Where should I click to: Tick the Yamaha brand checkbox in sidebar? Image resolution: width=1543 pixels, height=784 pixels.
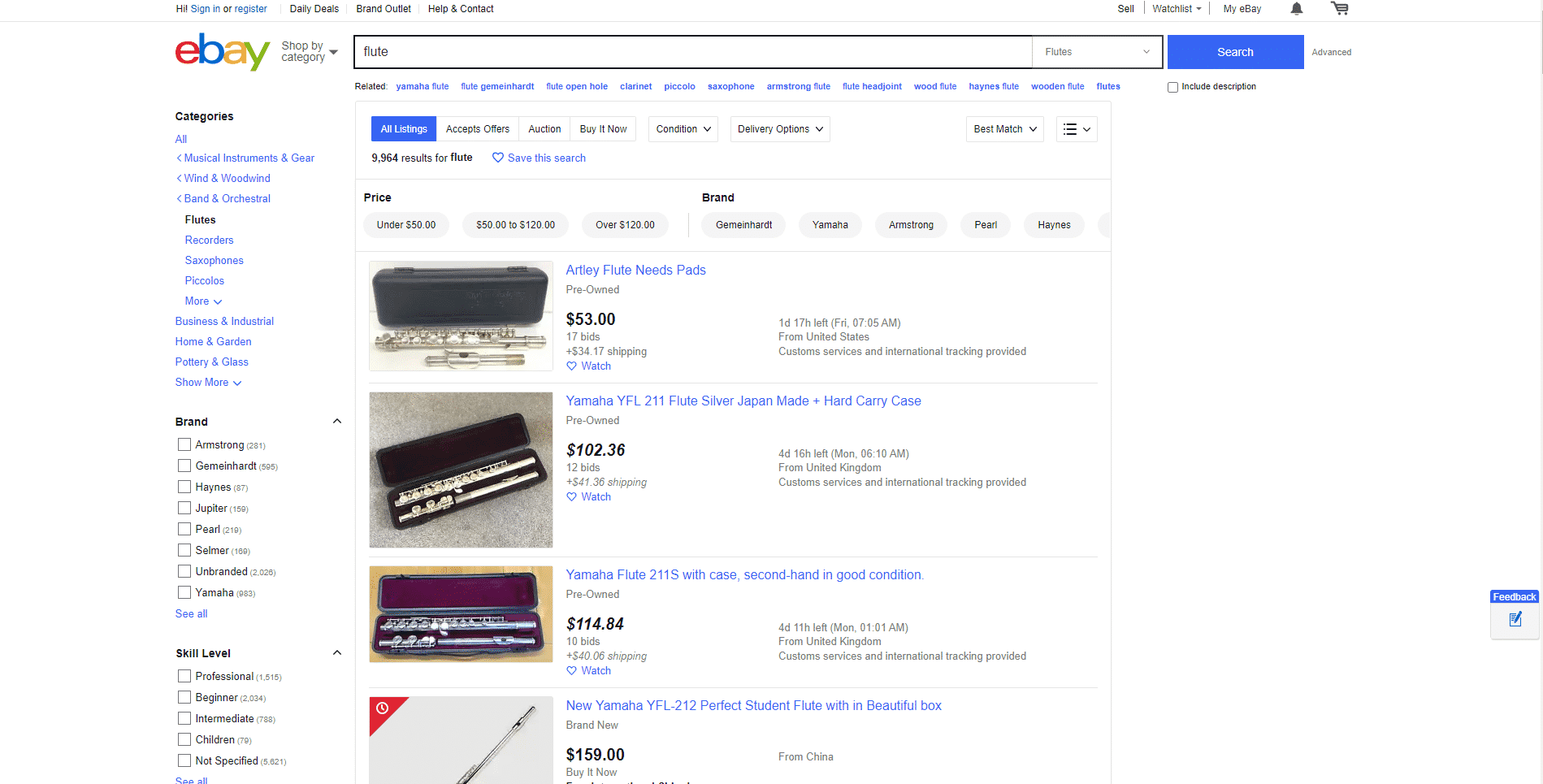coord(184,592)
